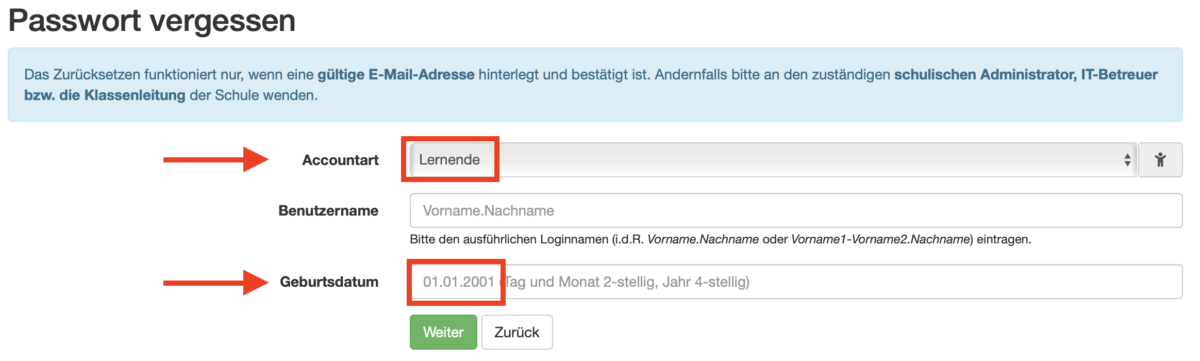
Task: Click the accessibility person icon button
Action: [x=1161, y=159]
